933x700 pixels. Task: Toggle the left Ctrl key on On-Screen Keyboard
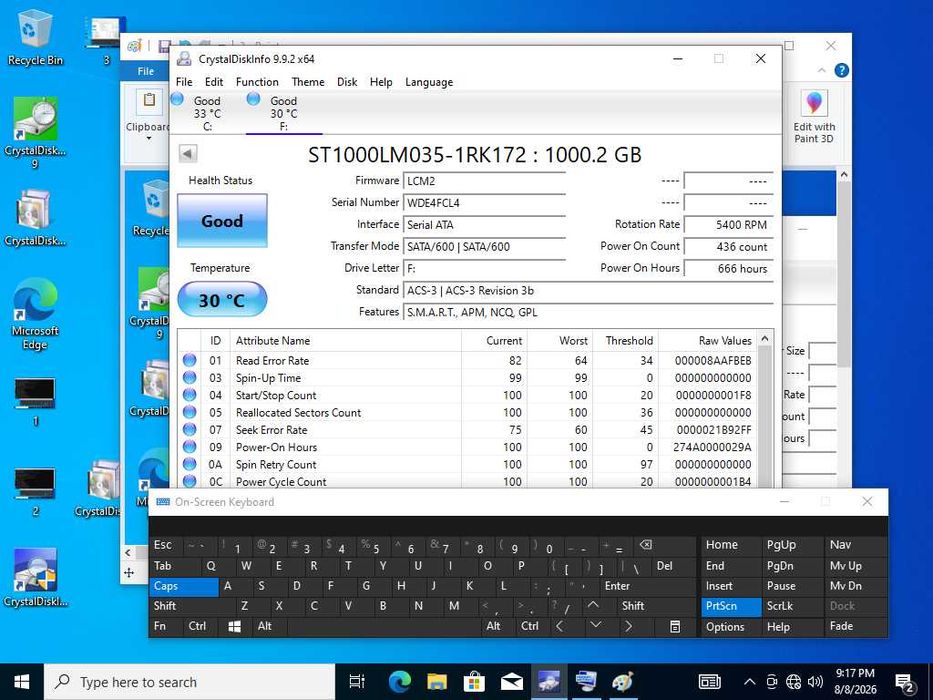pos(201,626)
